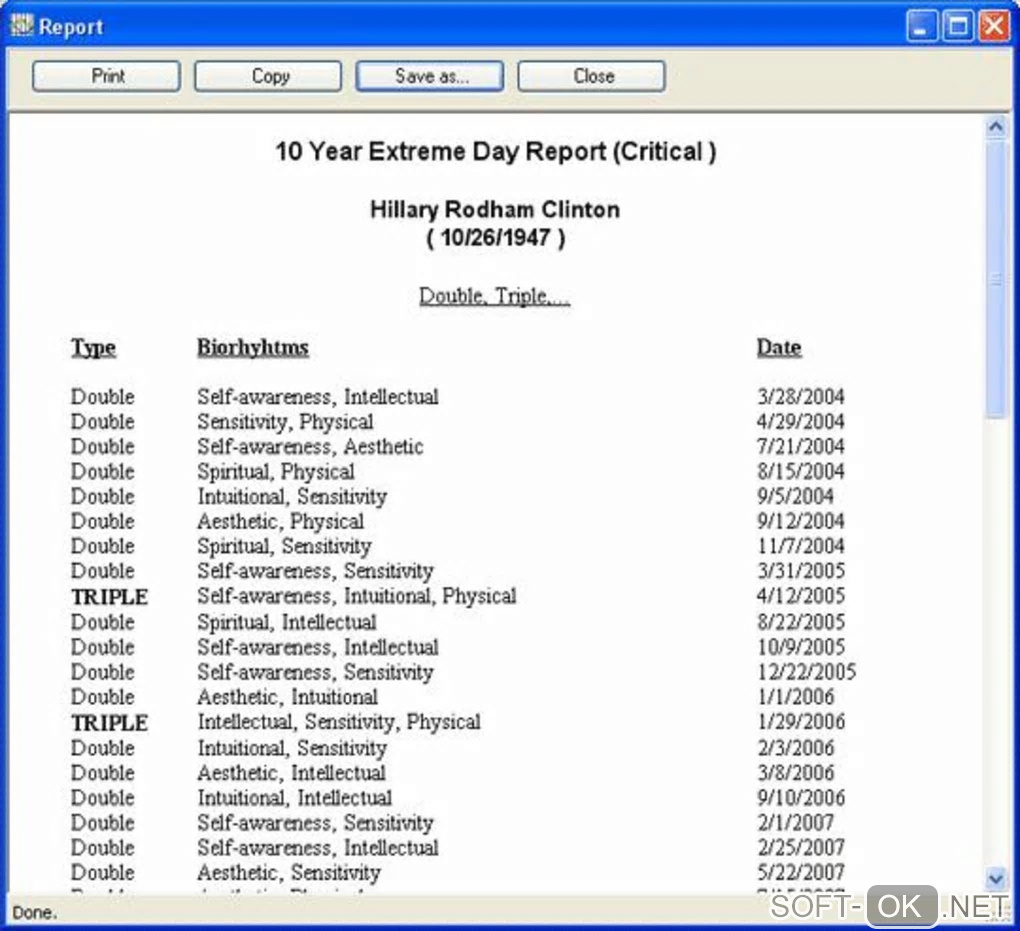Viewport: 1020px width, 931px height.
Task: Click the Biorhyhtms column header
Action: pyautogui.click(x=253, y=347)
